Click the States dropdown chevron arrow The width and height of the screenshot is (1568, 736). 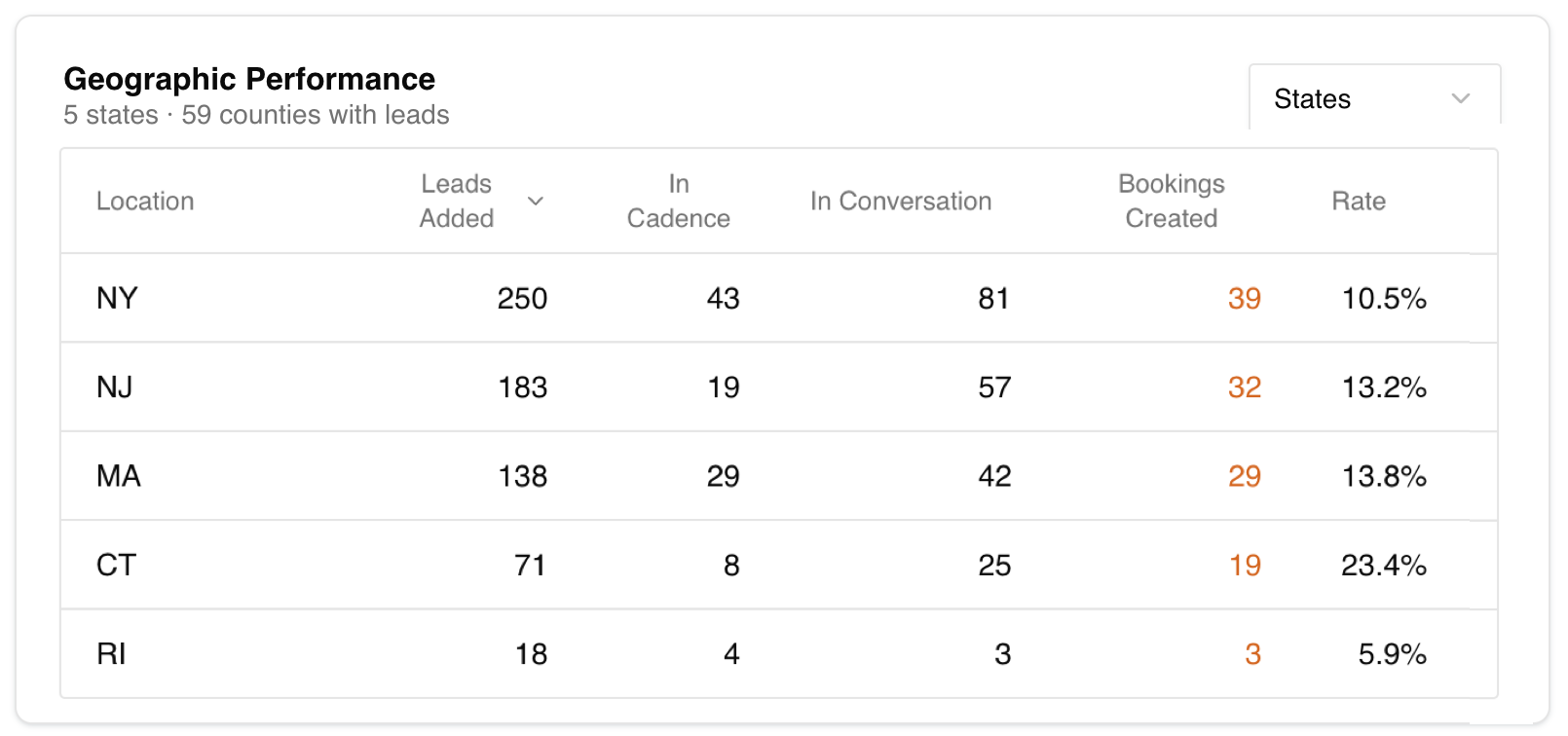1460,98
